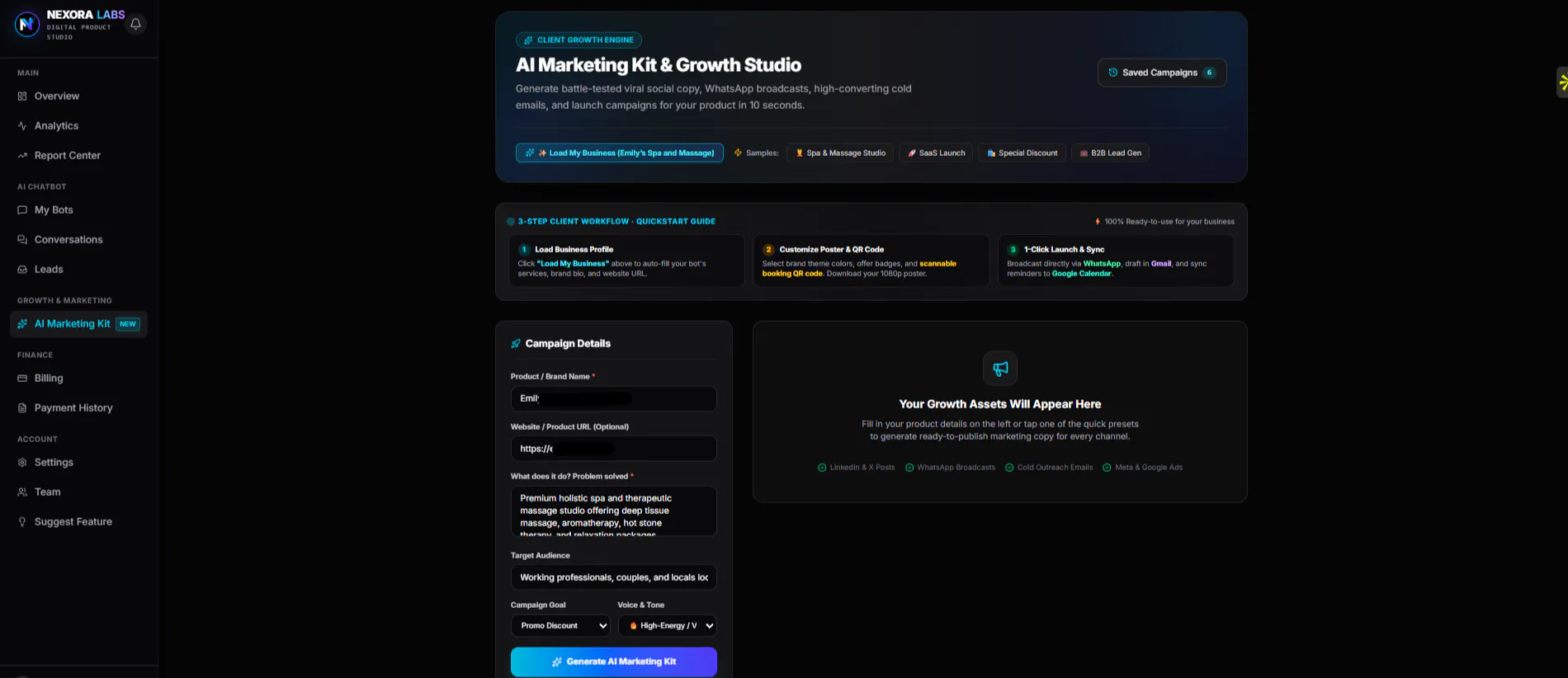The image size is (1568, 678).
Task: Click the Overview sidebar icon
Action: coord(22,97)
